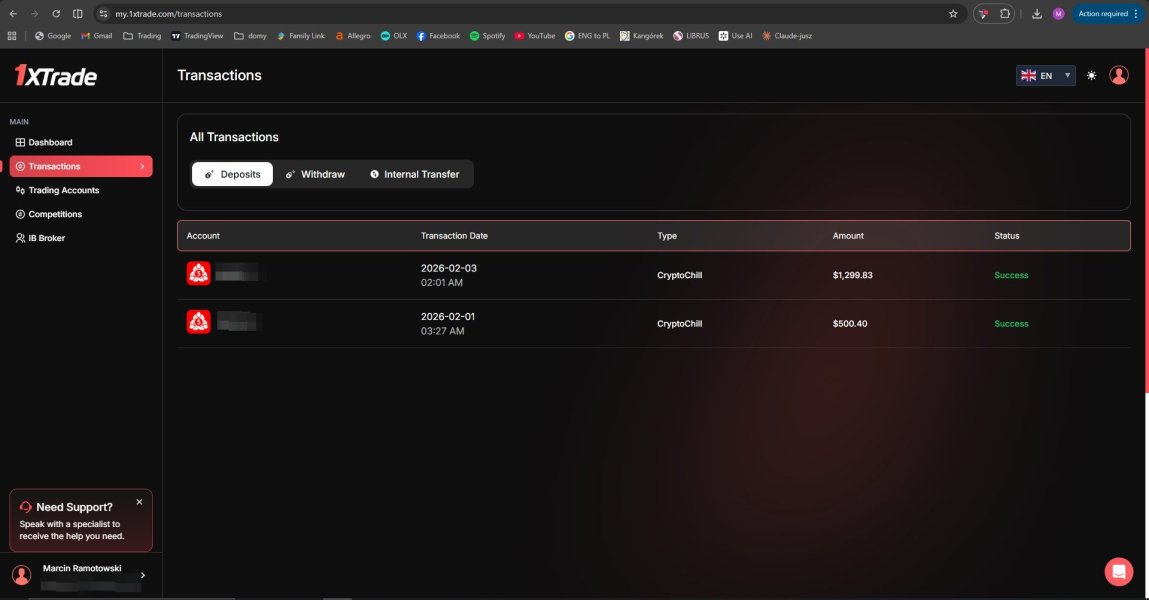
Task: Switch to the Internal Transfer tab
Action: coord(414,174)
